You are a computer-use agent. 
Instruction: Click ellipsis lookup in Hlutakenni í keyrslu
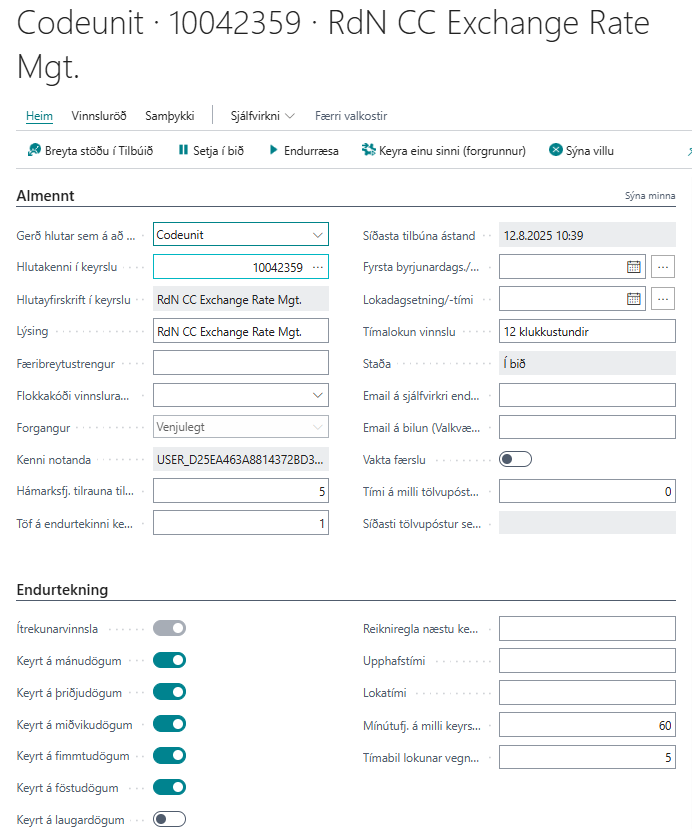(x=318, y=267)
